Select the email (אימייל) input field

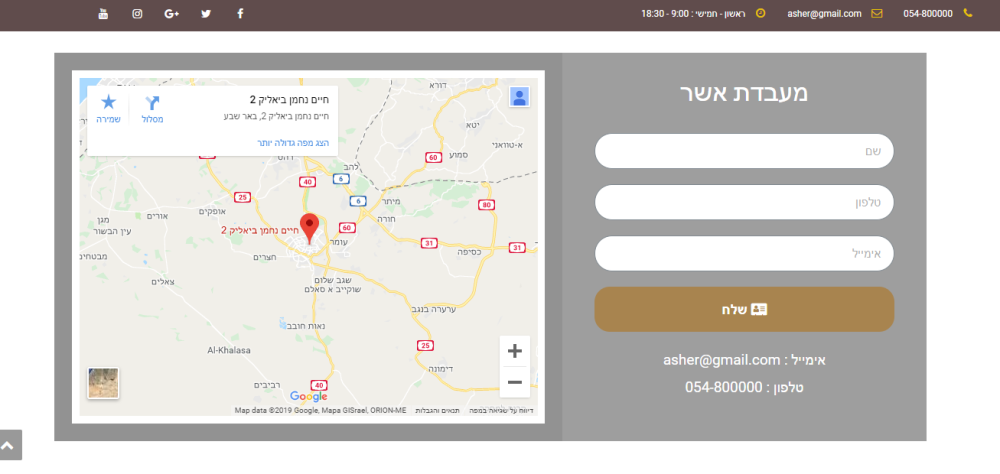(744, 253)
